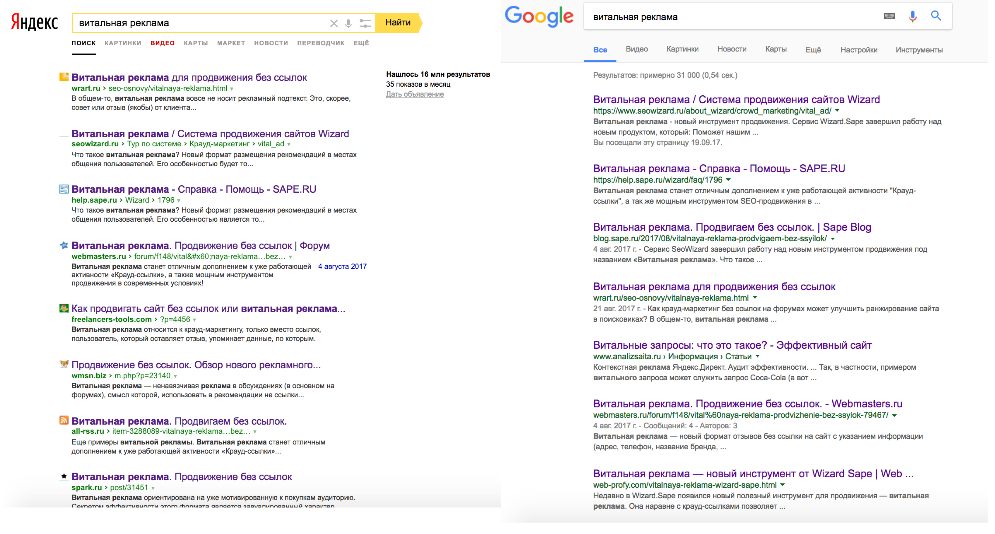Click the Yandex logo
Viewport: 995px width, 534px height.
(x=34, y=23)
